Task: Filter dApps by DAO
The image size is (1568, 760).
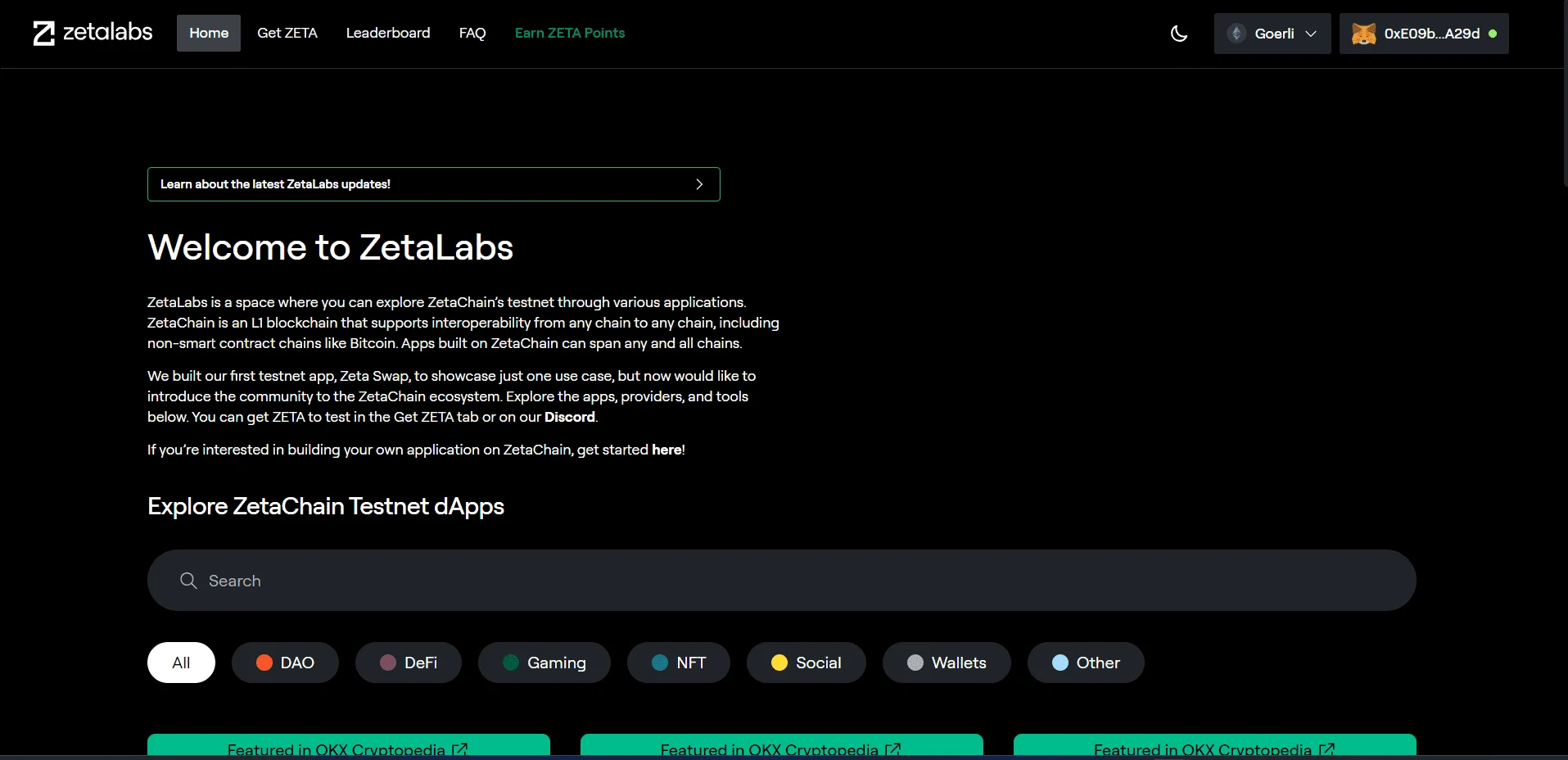Action: coord(285,663)
